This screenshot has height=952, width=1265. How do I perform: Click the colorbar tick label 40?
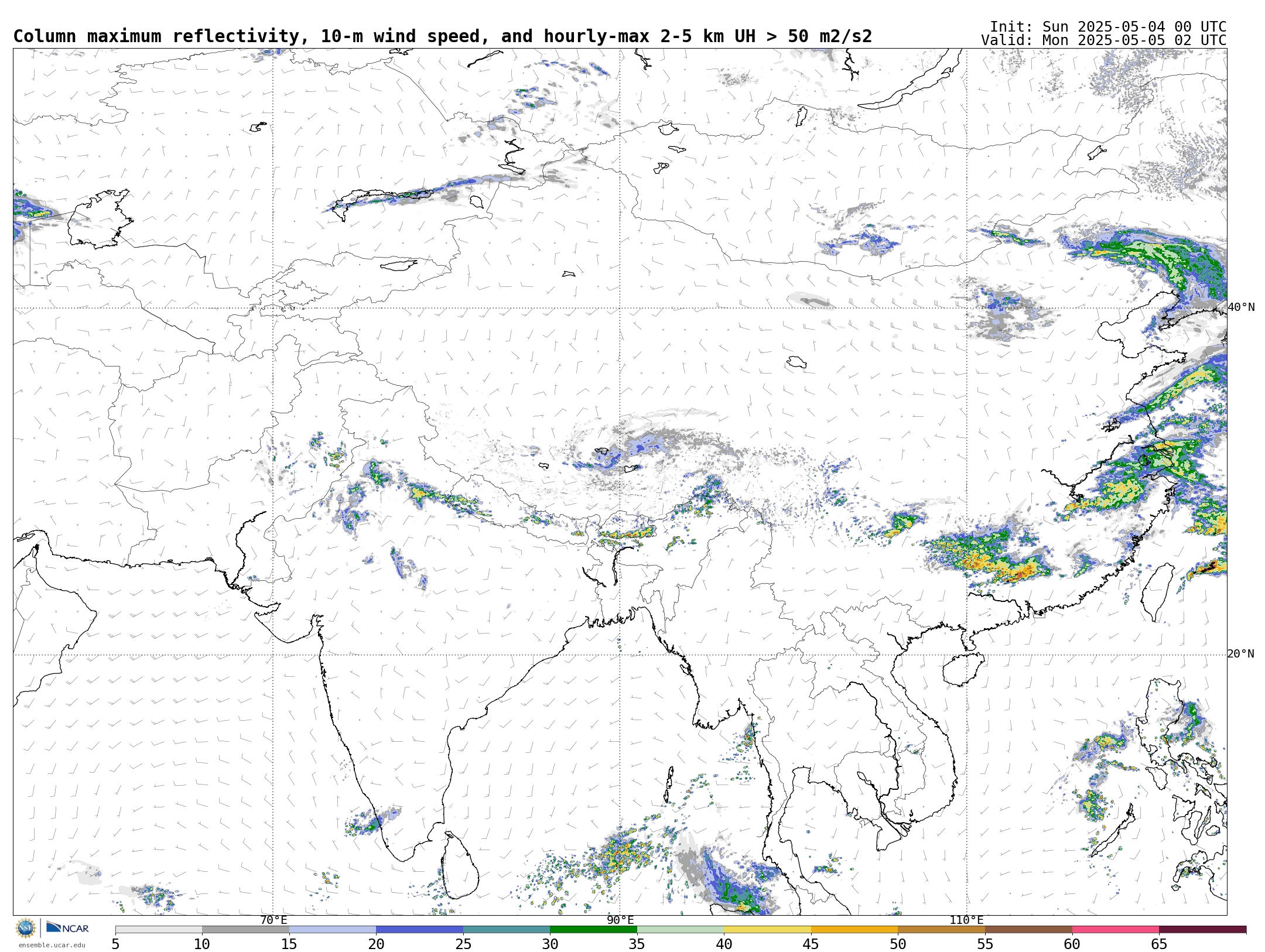[x=724, y=944]
